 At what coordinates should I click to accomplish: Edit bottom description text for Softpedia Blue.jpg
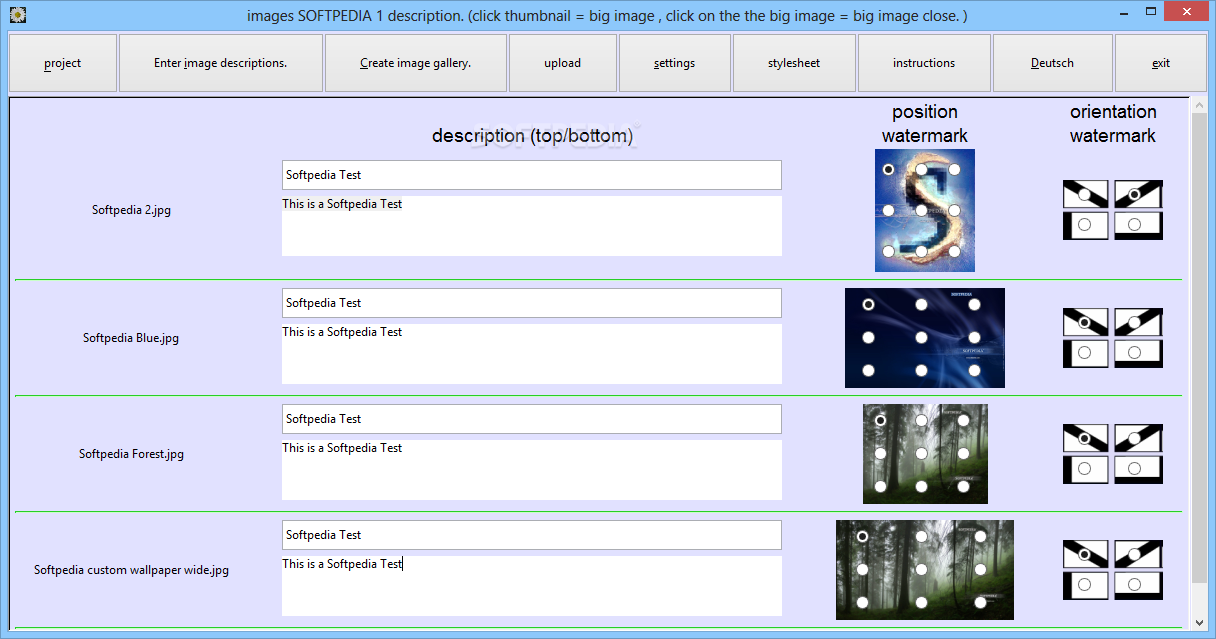(x=532, y=354)
